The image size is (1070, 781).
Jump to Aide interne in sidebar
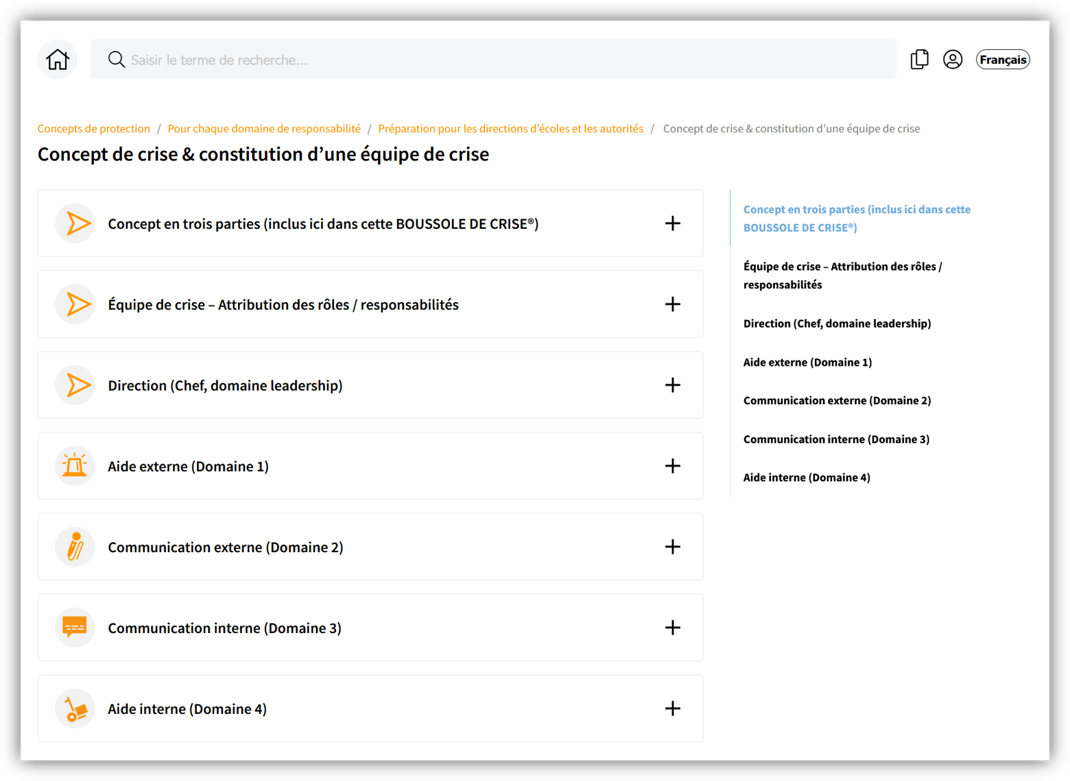pos(807,478)
